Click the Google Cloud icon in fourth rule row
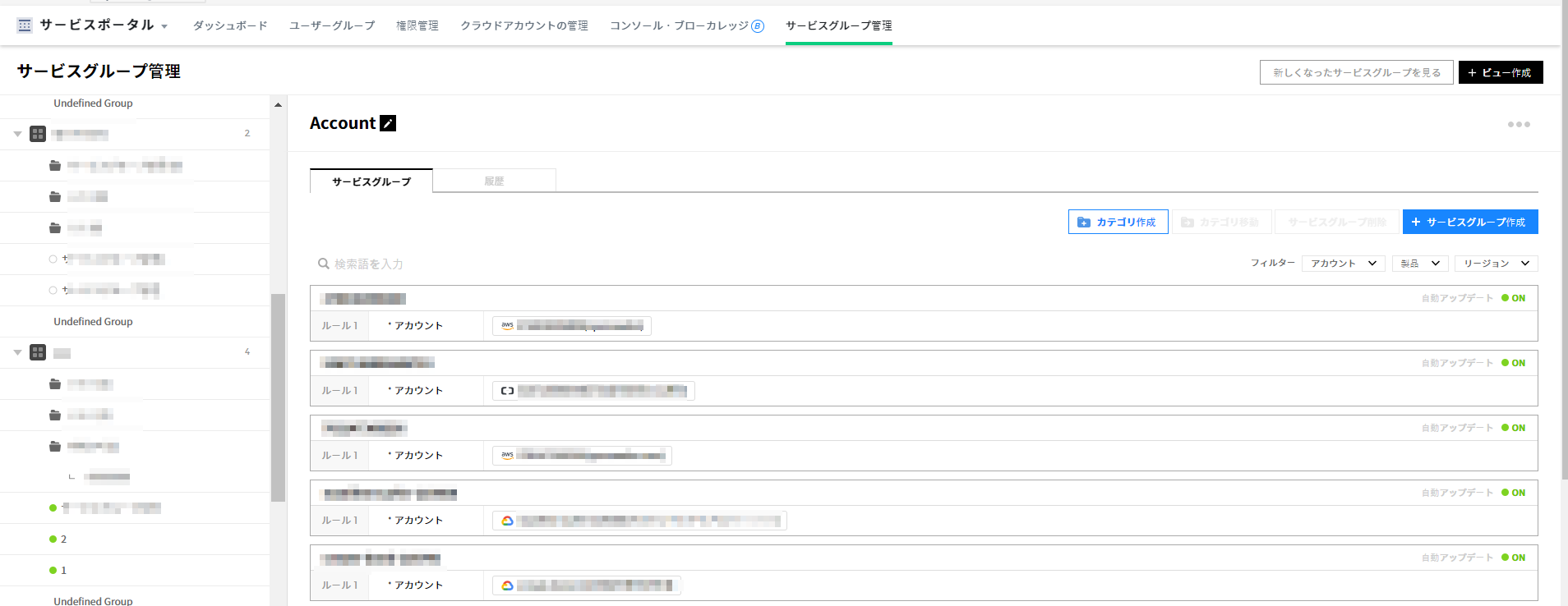 click(507, 521)
